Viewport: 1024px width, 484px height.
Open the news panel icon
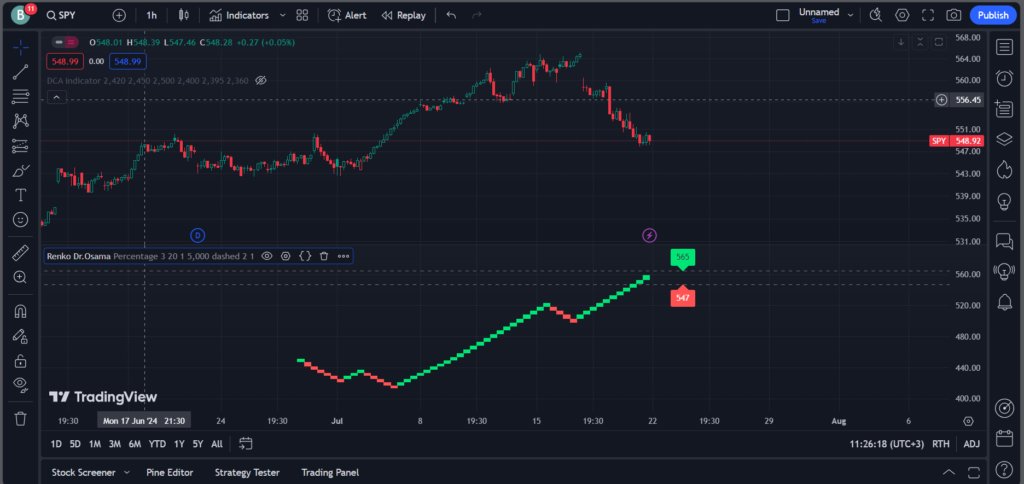1004,108
